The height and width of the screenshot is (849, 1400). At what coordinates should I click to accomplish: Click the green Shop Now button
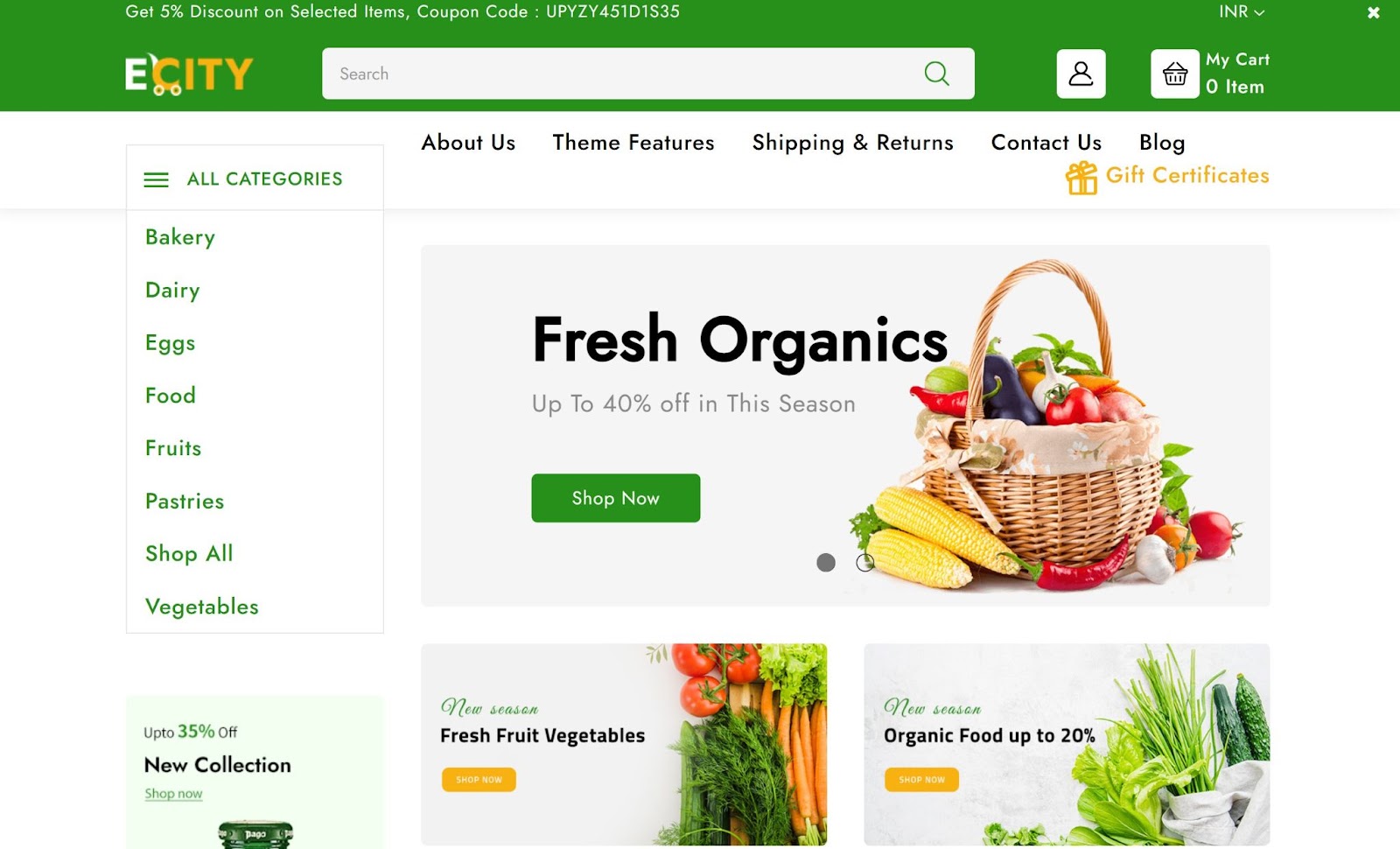tap(615, 498)
